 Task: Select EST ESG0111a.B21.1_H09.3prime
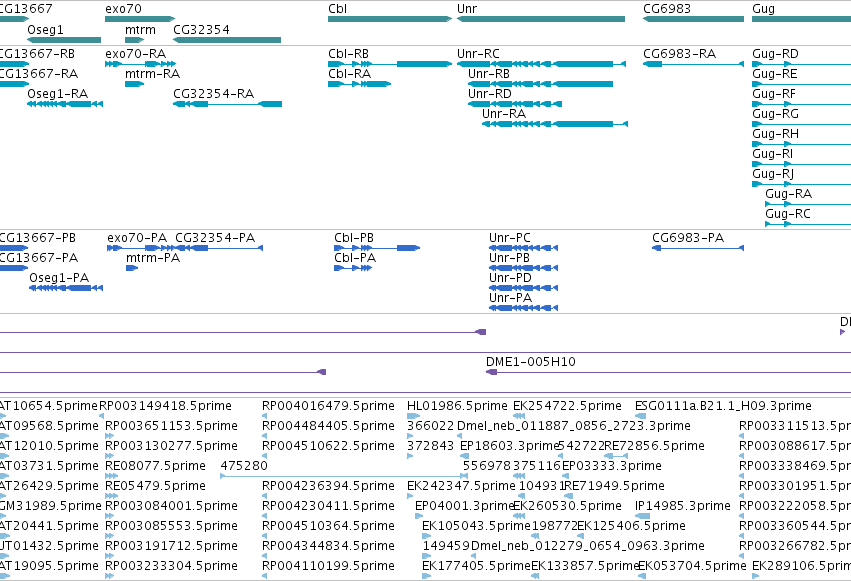pyautogui.click(x=640, y=416)
